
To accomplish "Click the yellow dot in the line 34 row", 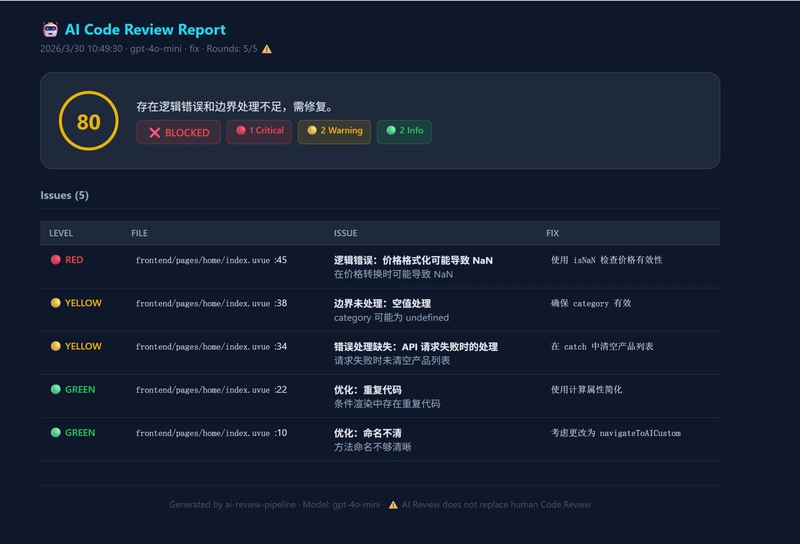I will coord(56,346).
